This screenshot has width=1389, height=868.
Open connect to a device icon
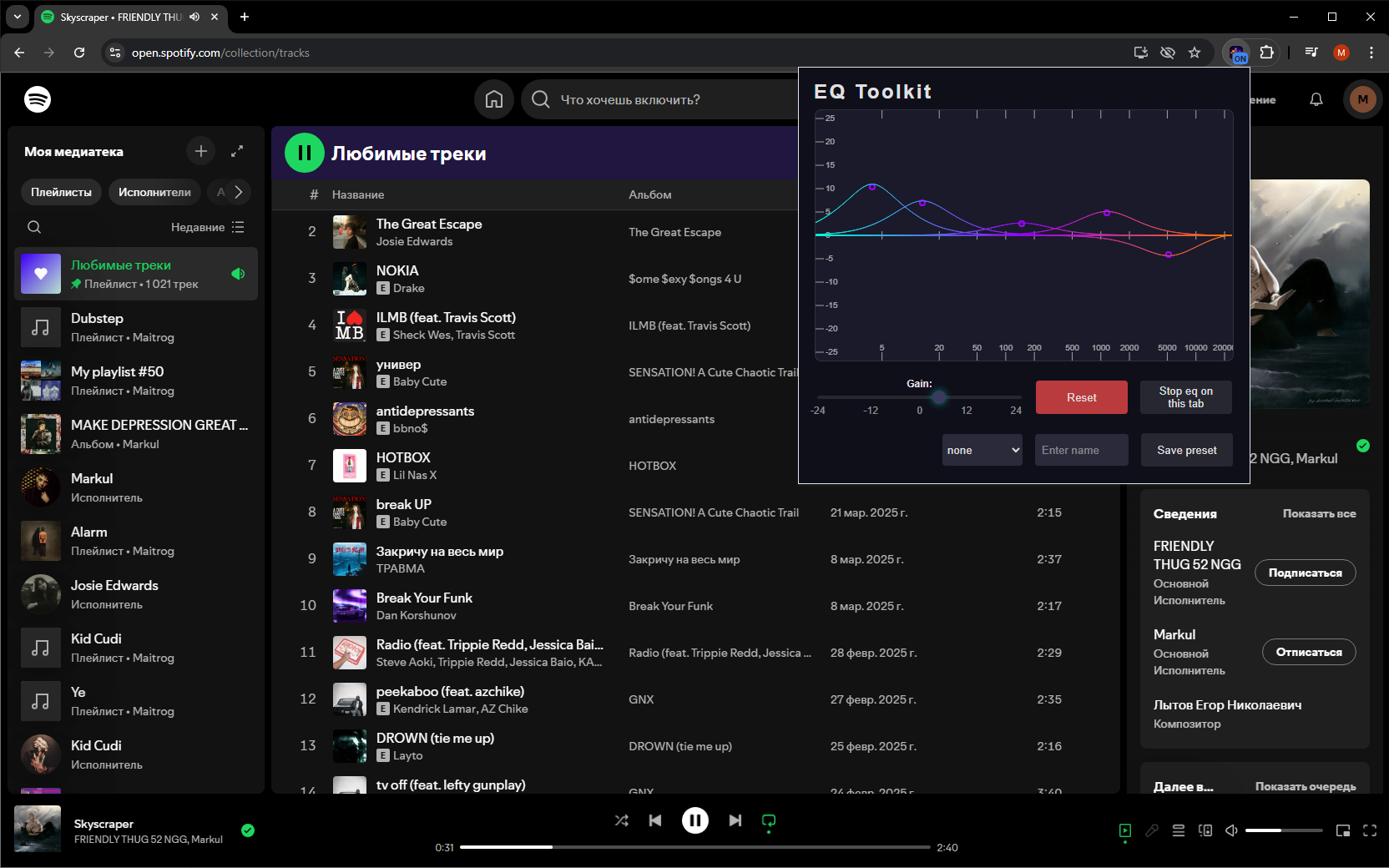tap(1205, 830)
